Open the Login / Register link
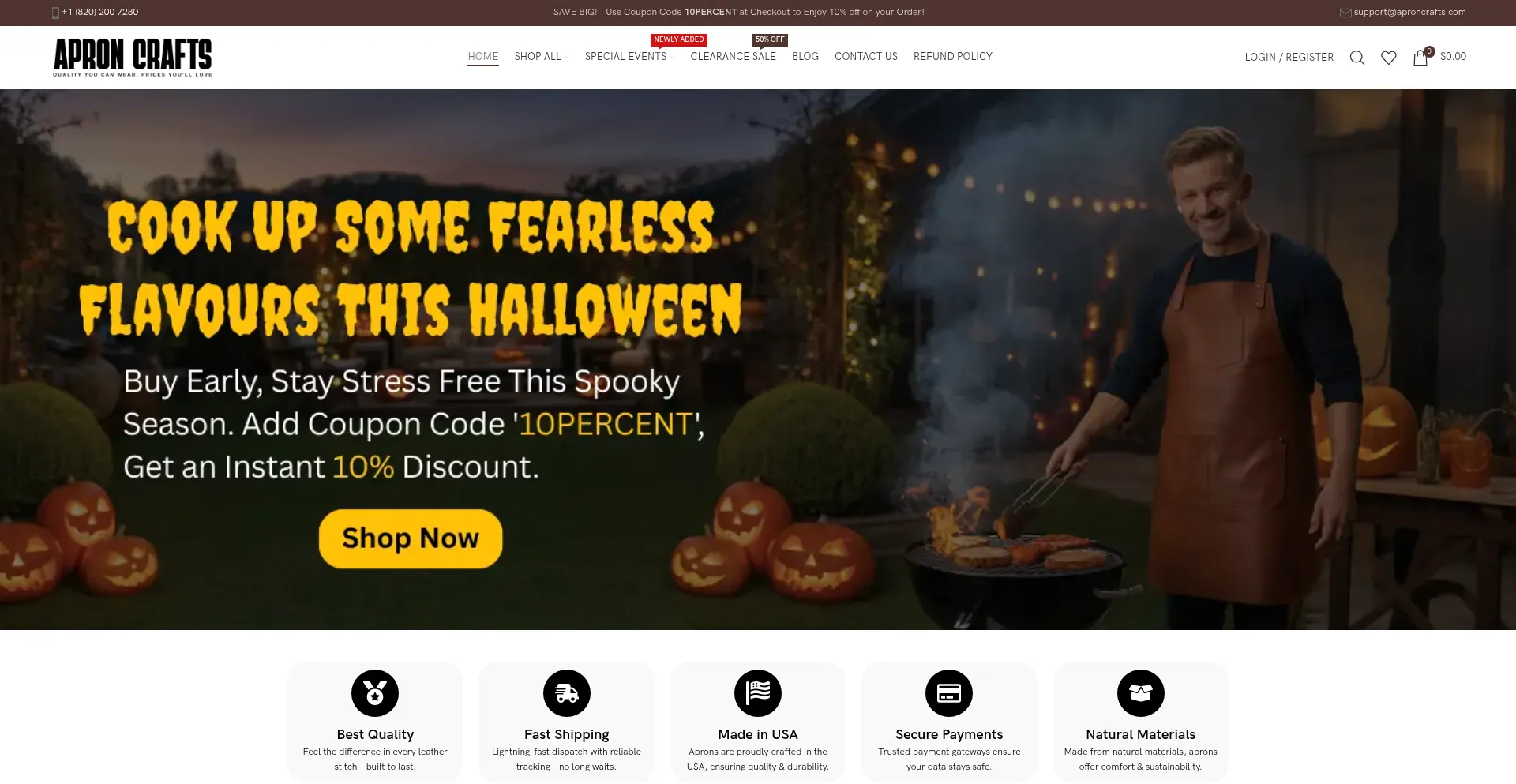 1289,58
